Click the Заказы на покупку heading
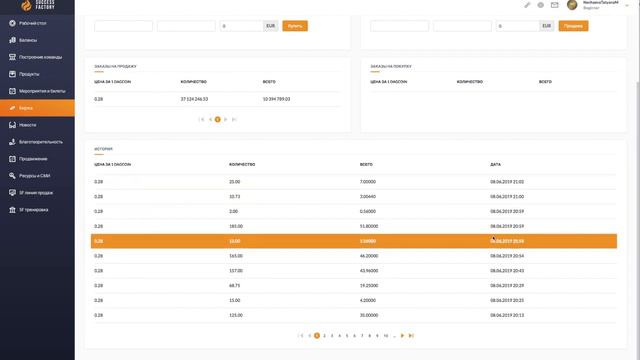Screen dimensions: 640x360 (x=391, y=66)
